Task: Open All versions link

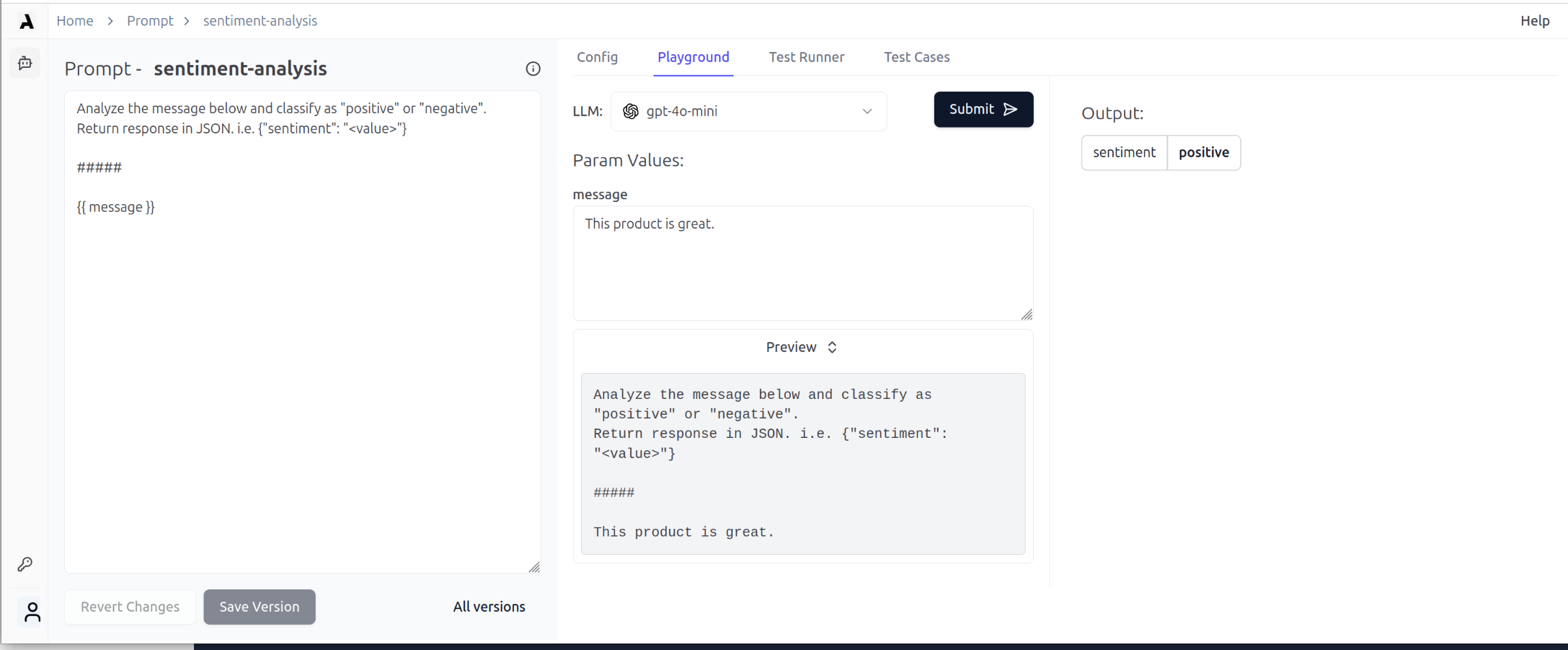Action: click(489, 607)
